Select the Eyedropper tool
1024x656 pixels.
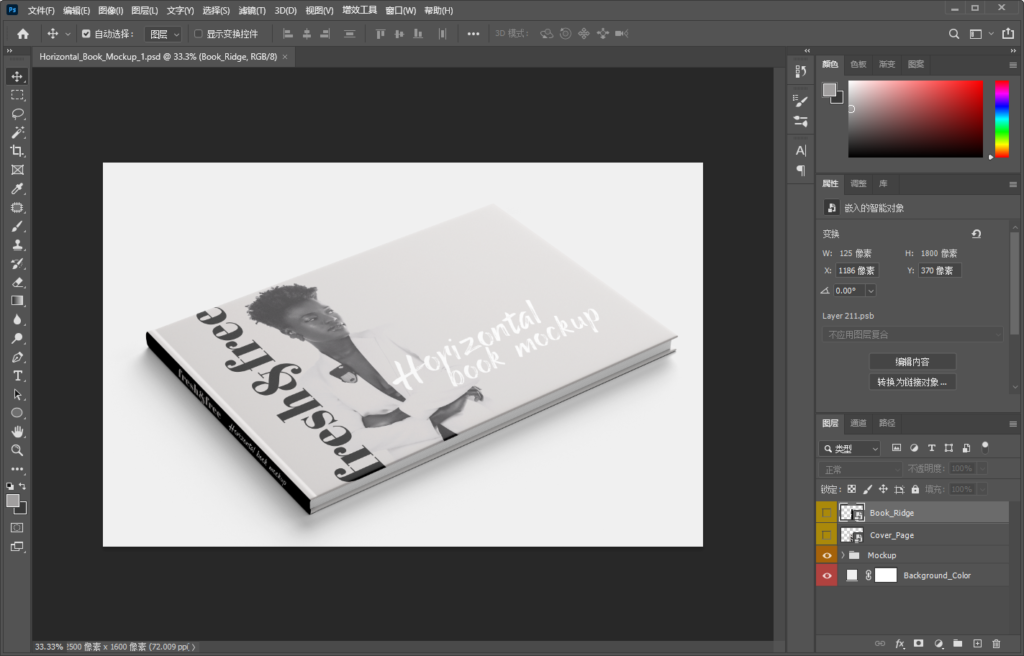tap(17, 189)
